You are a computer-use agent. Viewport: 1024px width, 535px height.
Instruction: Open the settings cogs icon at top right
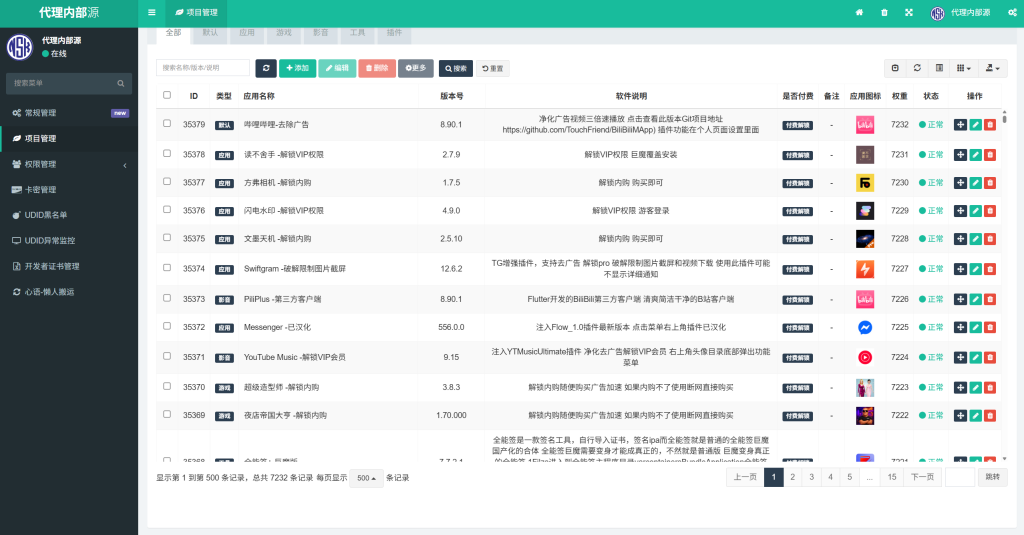[1012, 12]
